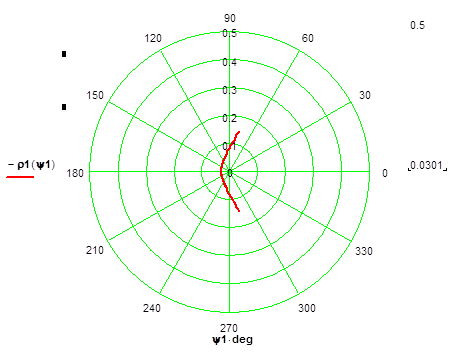
Task: Click the 0.3 radial tick label
Action: pyautogui.click(x=230, y=90)
